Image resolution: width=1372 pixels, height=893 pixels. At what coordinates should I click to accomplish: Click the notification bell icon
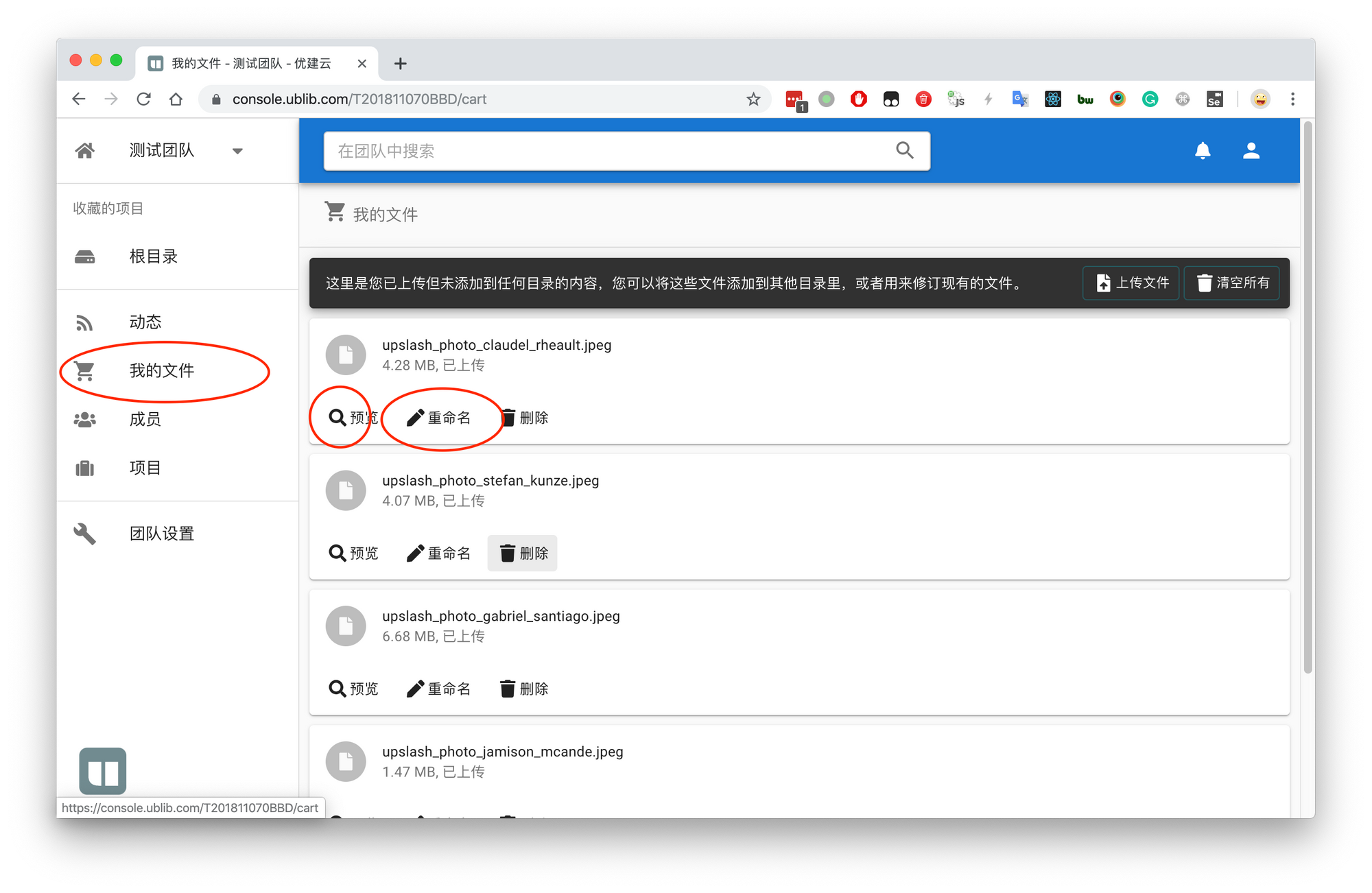pos(1202,151)
